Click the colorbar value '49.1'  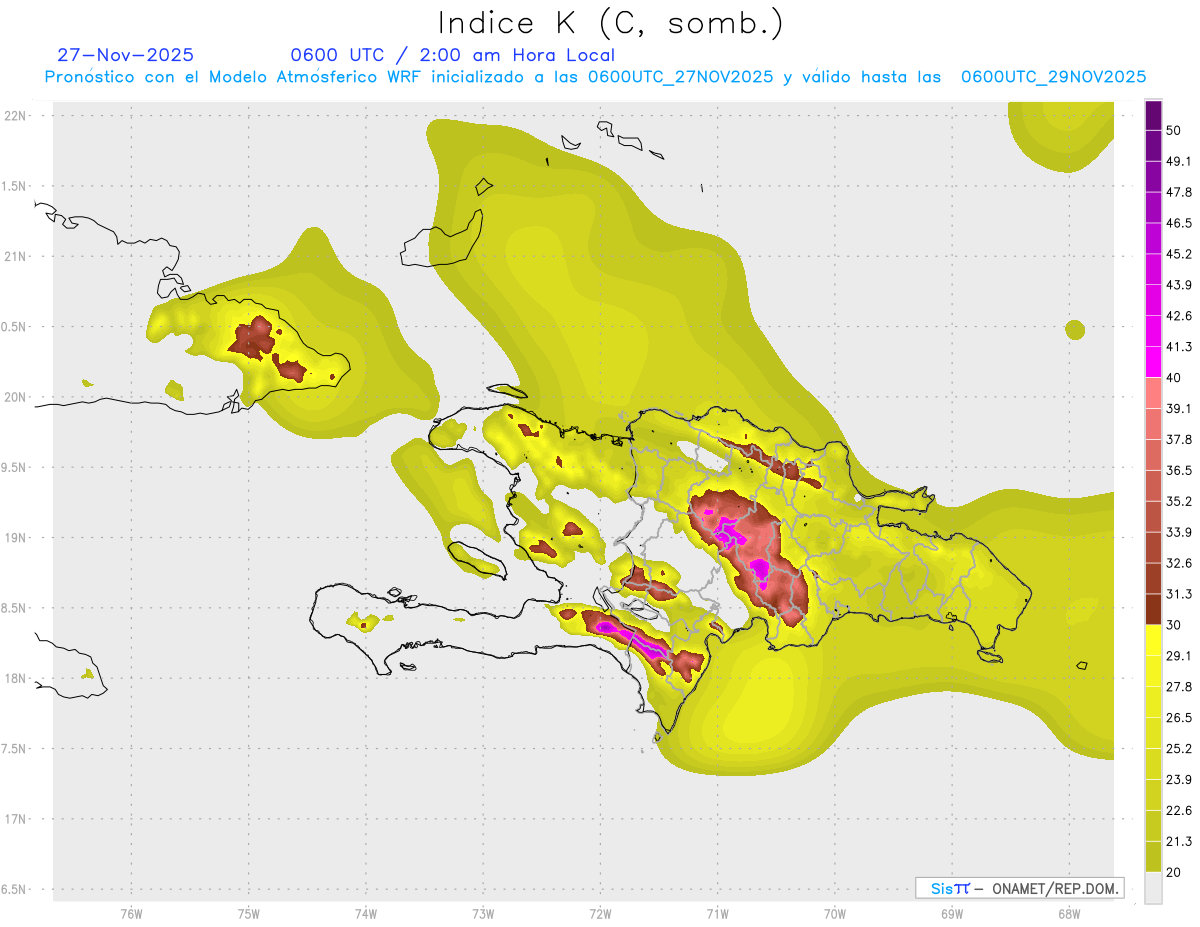[x=1179, y=162]
